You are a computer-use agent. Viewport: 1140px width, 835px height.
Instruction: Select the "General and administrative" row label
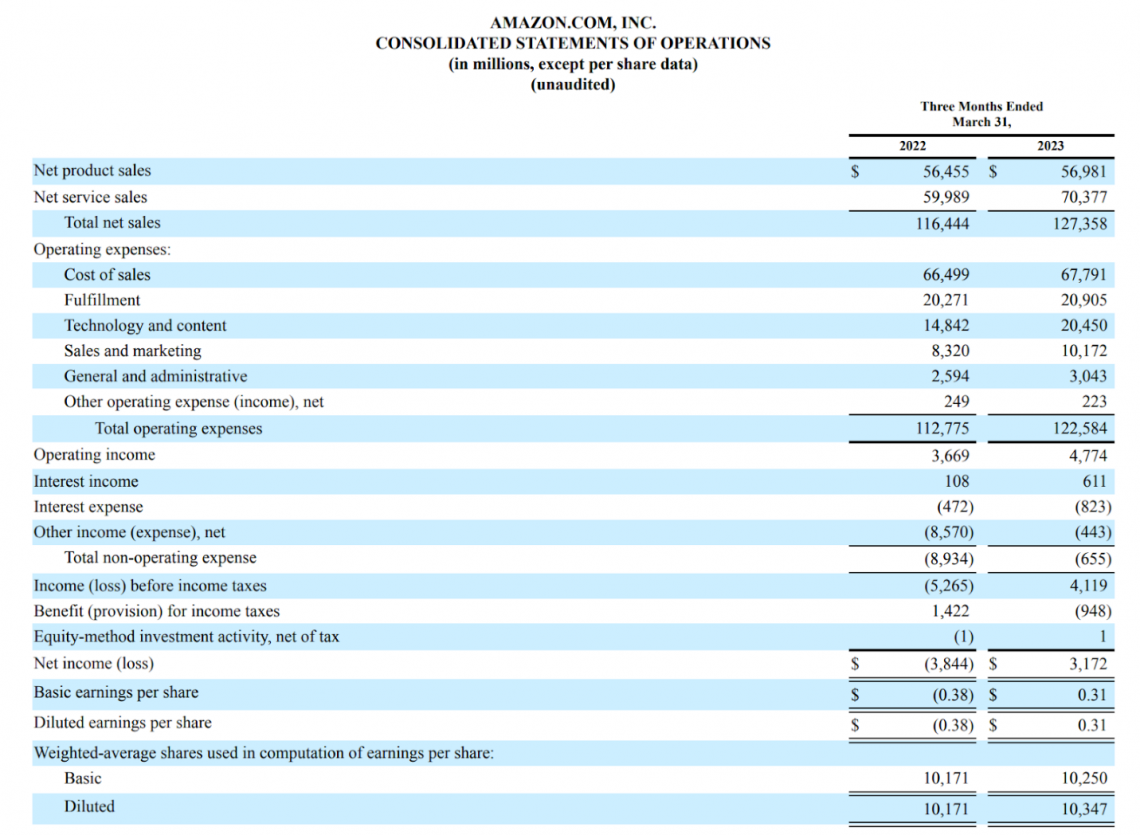[x=156, y=377]
